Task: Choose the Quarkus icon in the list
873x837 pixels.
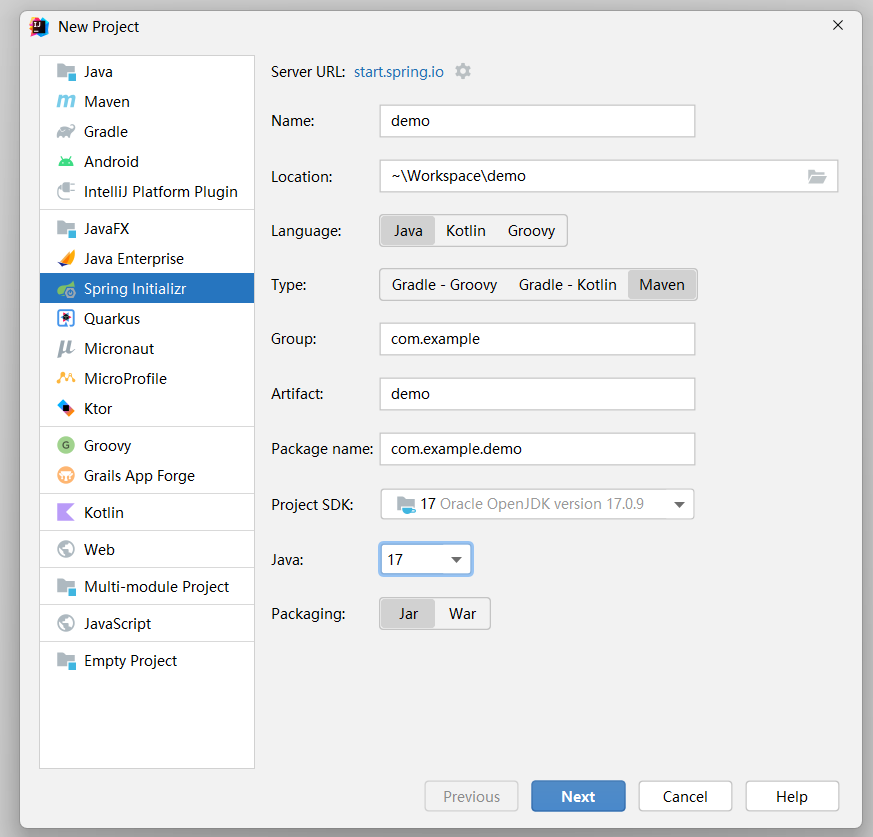Action: pos(66,319)
